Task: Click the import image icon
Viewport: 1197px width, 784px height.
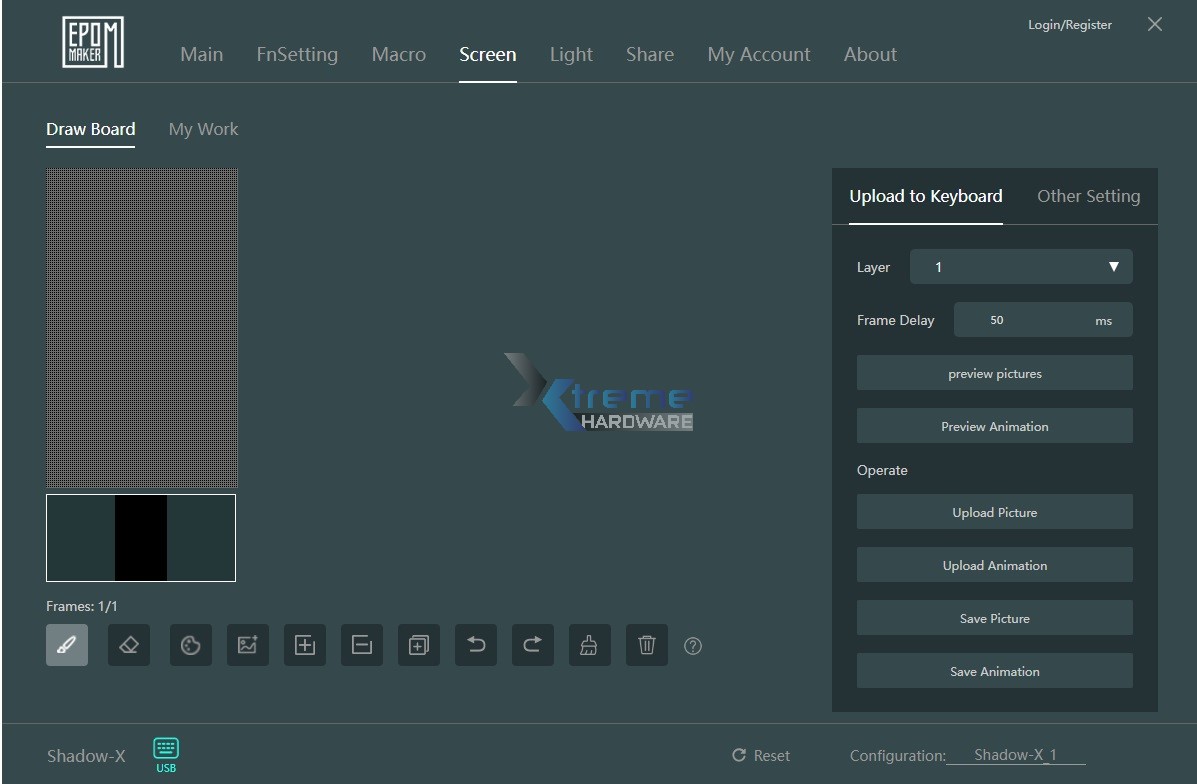Action: pos(247,645)
